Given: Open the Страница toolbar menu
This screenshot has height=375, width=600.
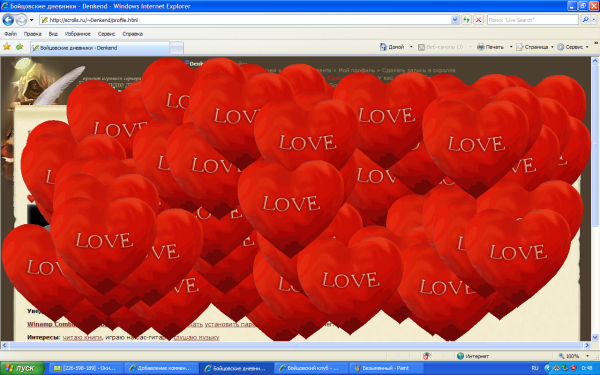Looking at the screenshot, I should click(535, 47).
